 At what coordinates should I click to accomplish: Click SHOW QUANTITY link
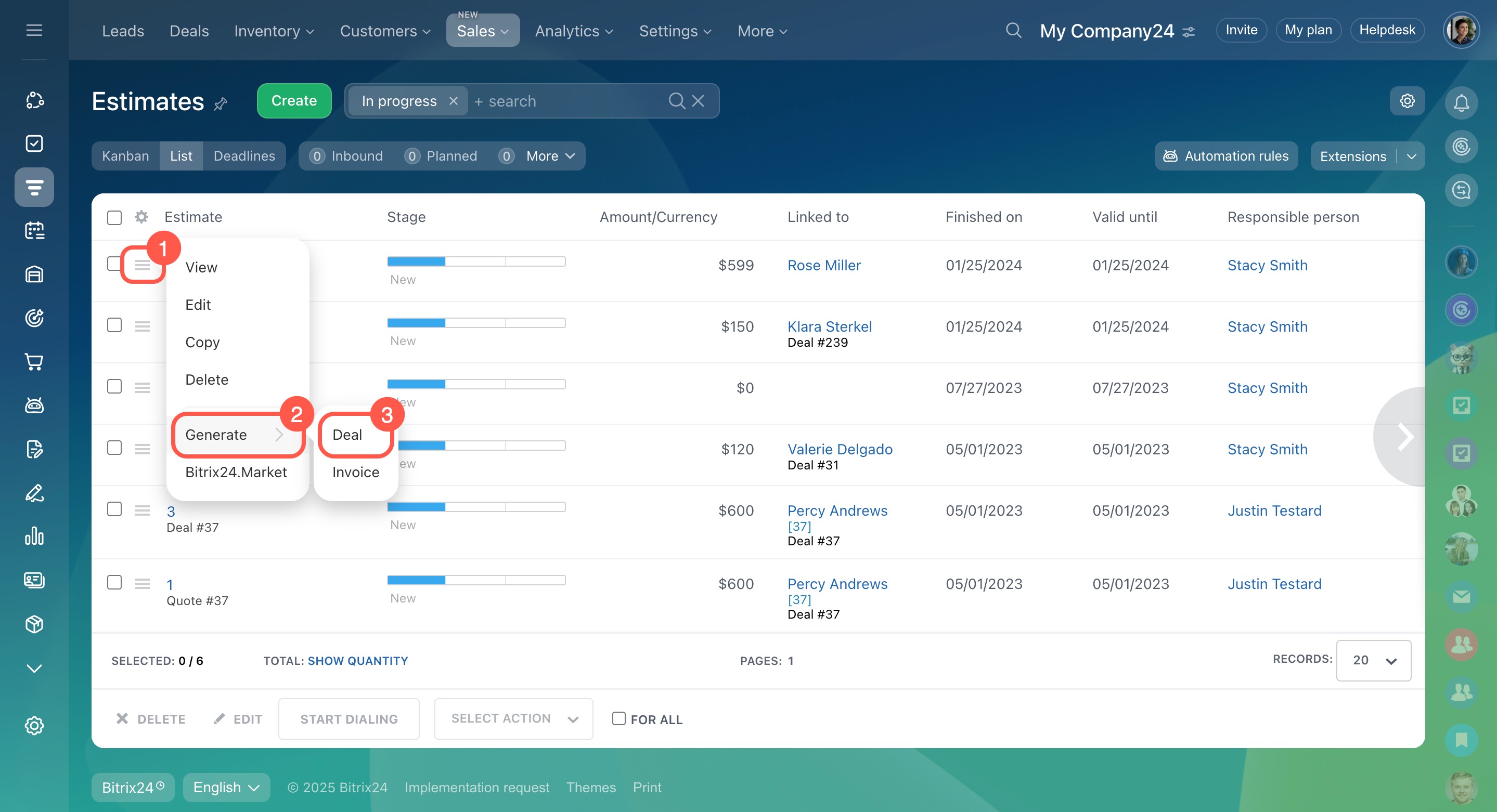[357, 660]
